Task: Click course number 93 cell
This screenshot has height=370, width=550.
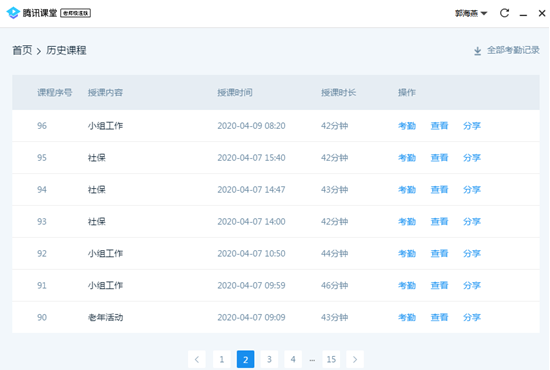Action: [x=42, y=222]
